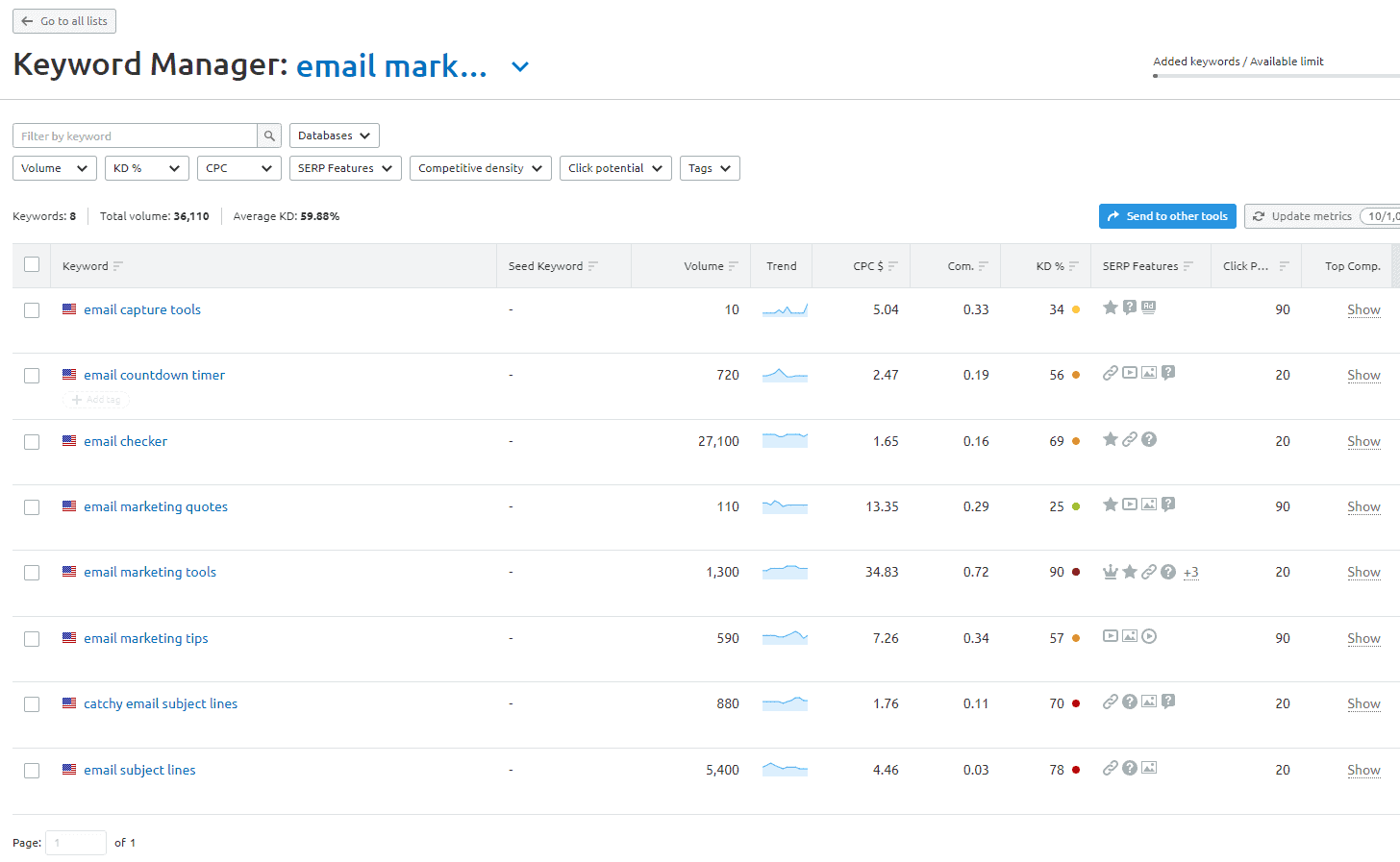1400x862 pixels.
Task: Check the box for email marketing tools
Action: (32, 573)
